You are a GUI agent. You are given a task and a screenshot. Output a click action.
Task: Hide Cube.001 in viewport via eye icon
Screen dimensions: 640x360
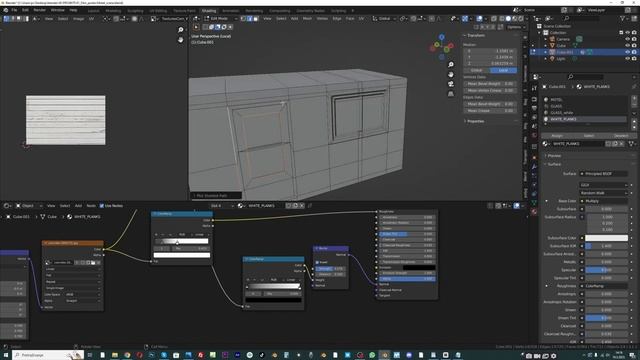[x=627, y=52]
